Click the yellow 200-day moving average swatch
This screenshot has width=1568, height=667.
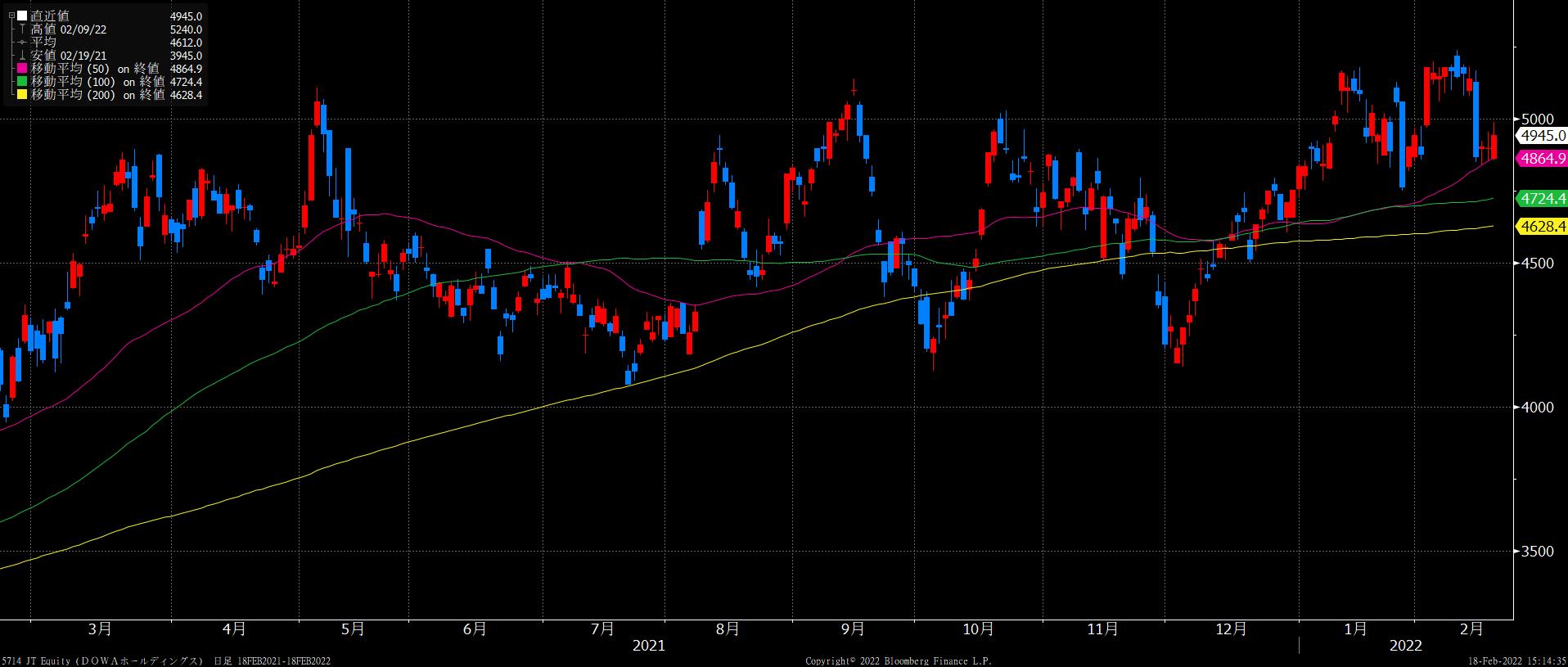pyautogui.click(x=22, y=95)
